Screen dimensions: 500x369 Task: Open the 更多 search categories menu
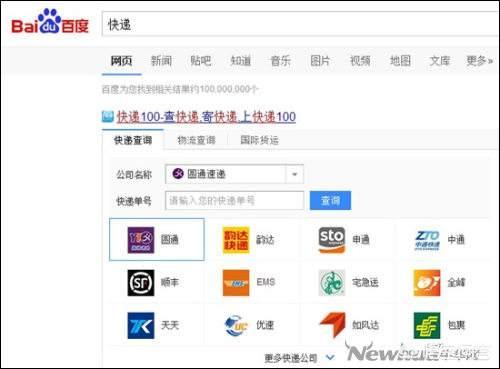(x=479, y=61)
